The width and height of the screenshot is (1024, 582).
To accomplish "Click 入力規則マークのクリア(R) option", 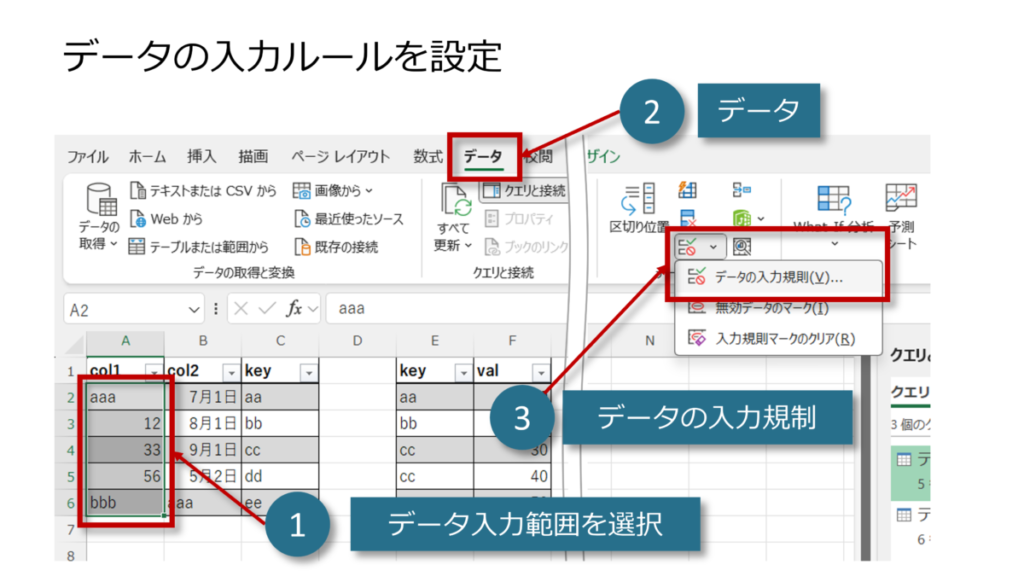I will click(x=784, y=338).
